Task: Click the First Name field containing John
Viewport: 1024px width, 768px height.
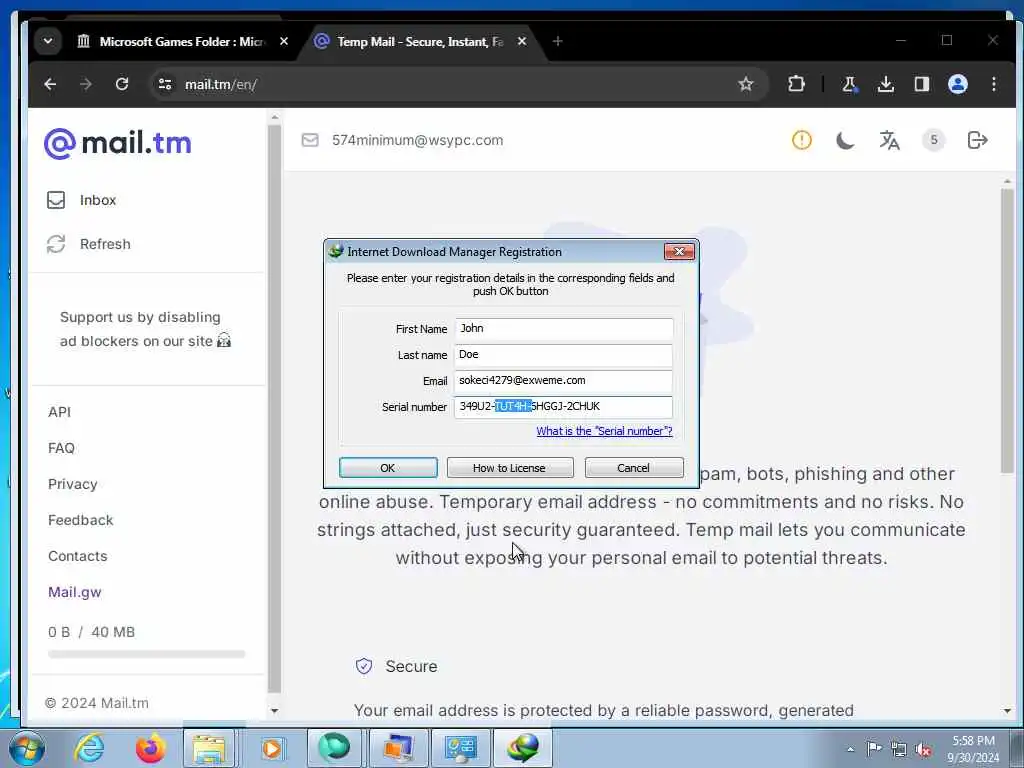Action: coord(564,328)
